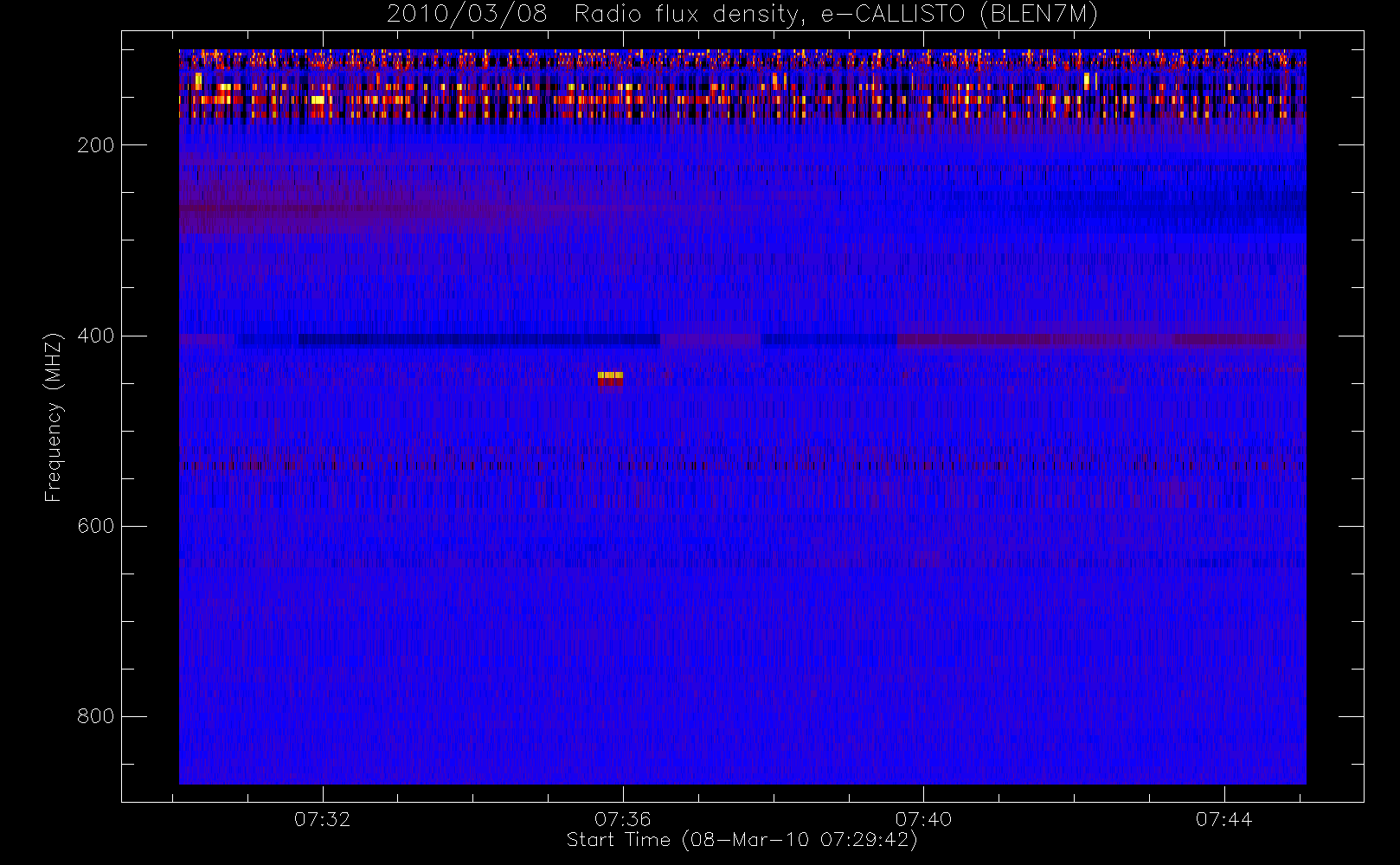The height and width of the screenshot is (865, 1400).
Task: Click the plot title 'Radio flux density, e-CALLISTO (BLEN7M)'
Action: coord(836,15)
